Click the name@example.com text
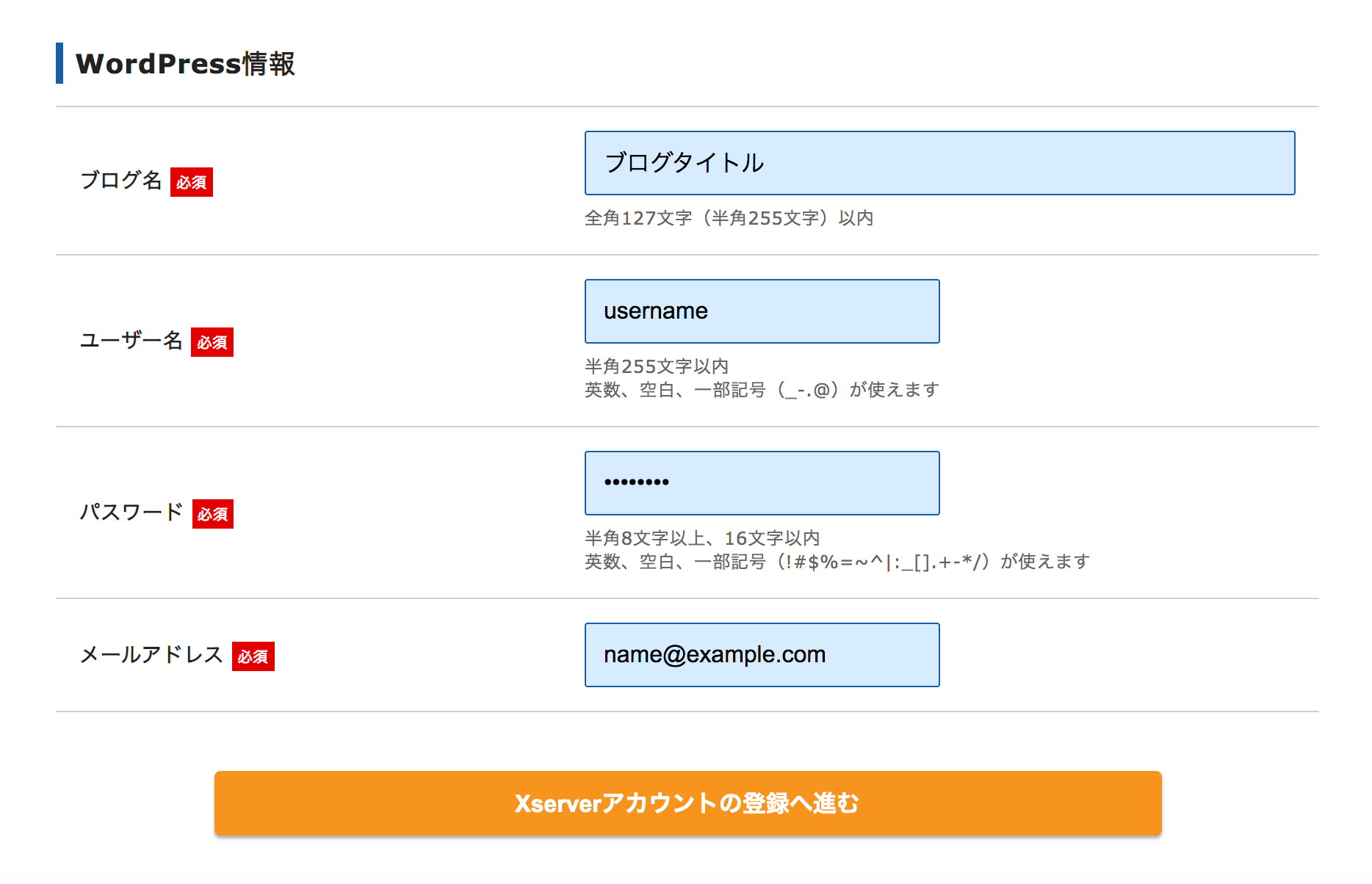 [715, 653]
